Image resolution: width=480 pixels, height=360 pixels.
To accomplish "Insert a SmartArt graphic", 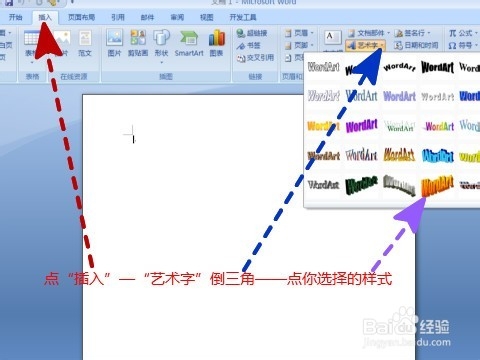I will 189,43.
